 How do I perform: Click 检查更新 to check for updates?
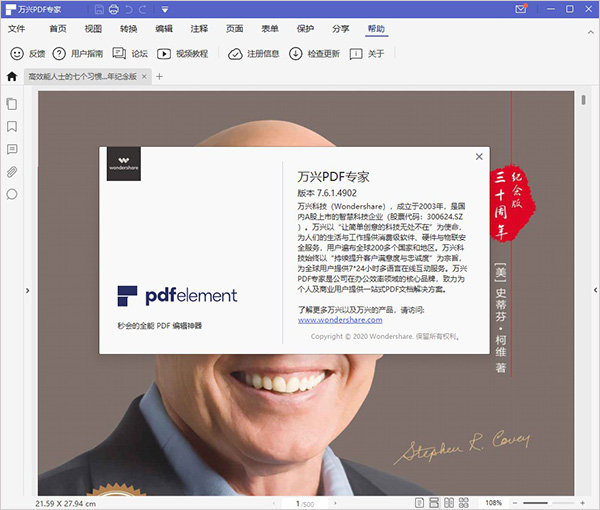coord(314,54)
